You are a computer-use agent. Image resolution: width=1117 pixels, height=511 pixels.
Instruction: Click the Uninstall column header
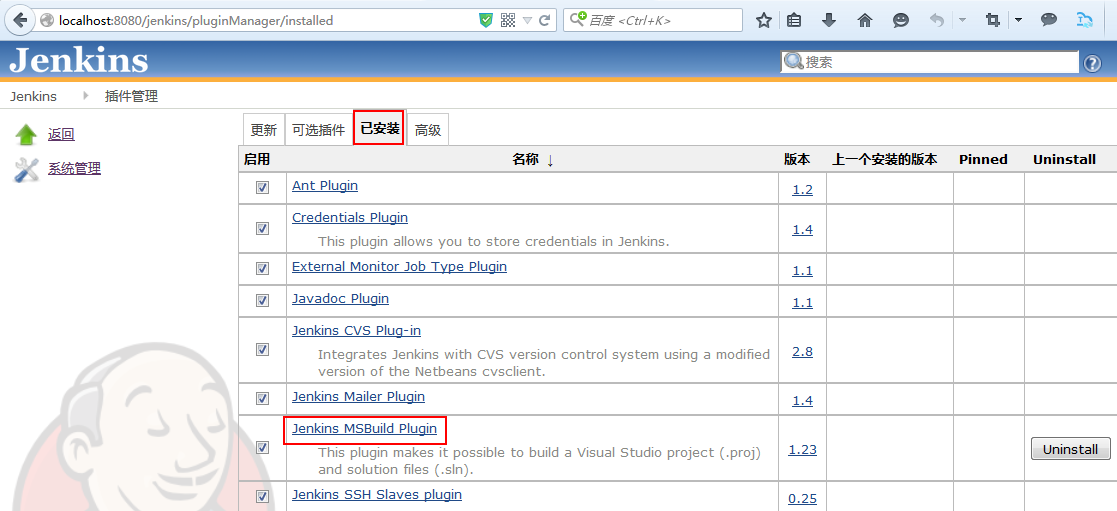point(1064,159)
